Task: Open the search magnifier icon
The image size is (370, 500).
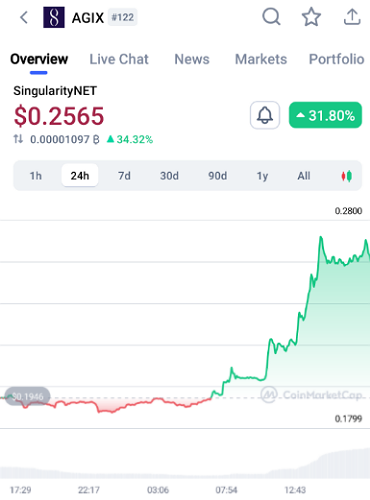Action: pyautogui.click(x=271, y=17)
